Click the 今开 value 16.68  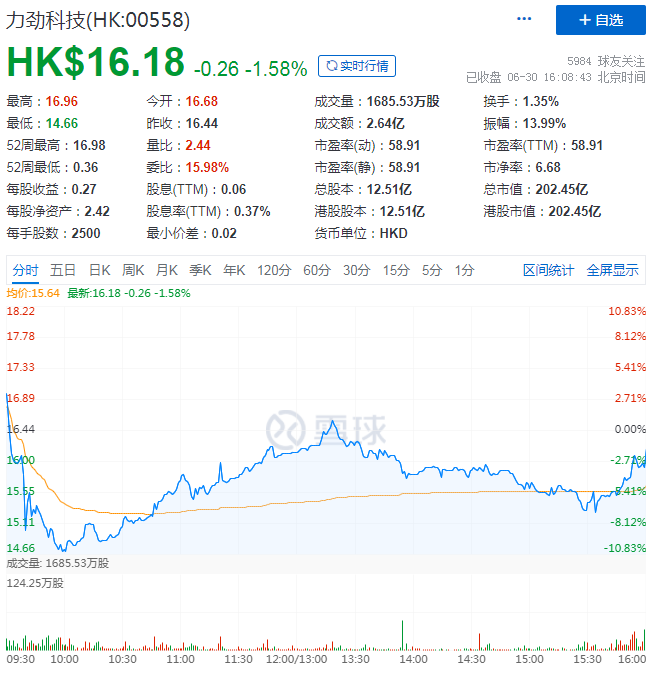coord(202,101)
